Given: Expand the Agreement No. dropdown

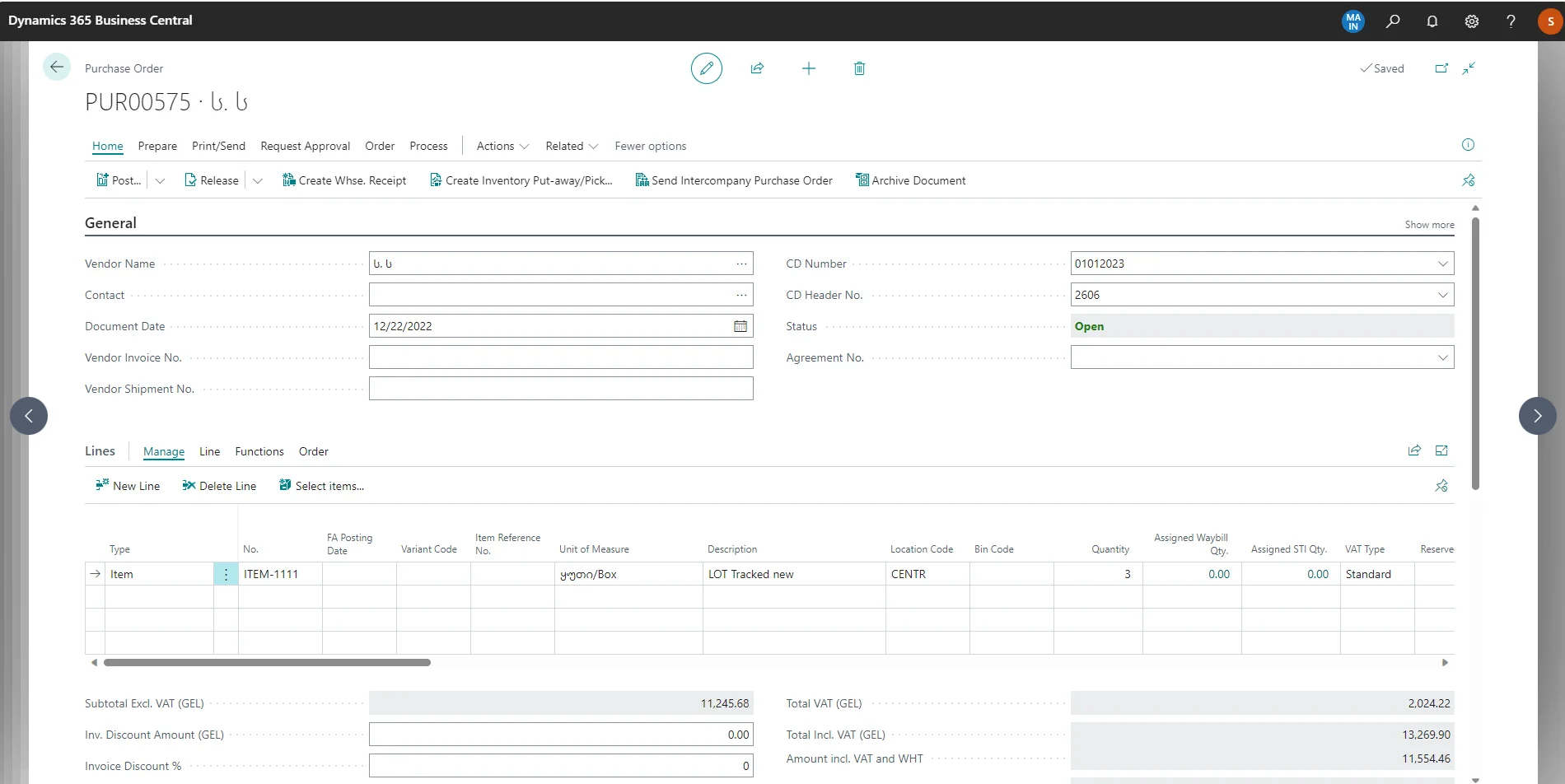Looking at the screenshot, I should coord(1442,357).
